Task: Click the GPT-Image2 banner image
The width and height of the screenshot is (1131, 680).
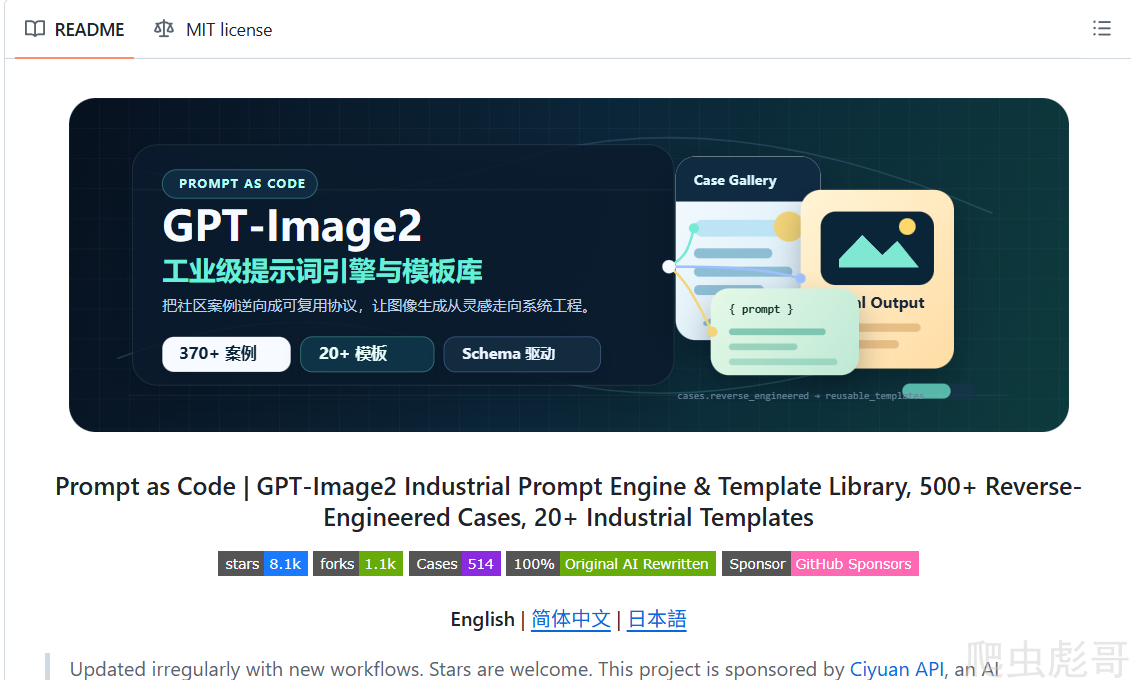Action: tap(568, 265)
